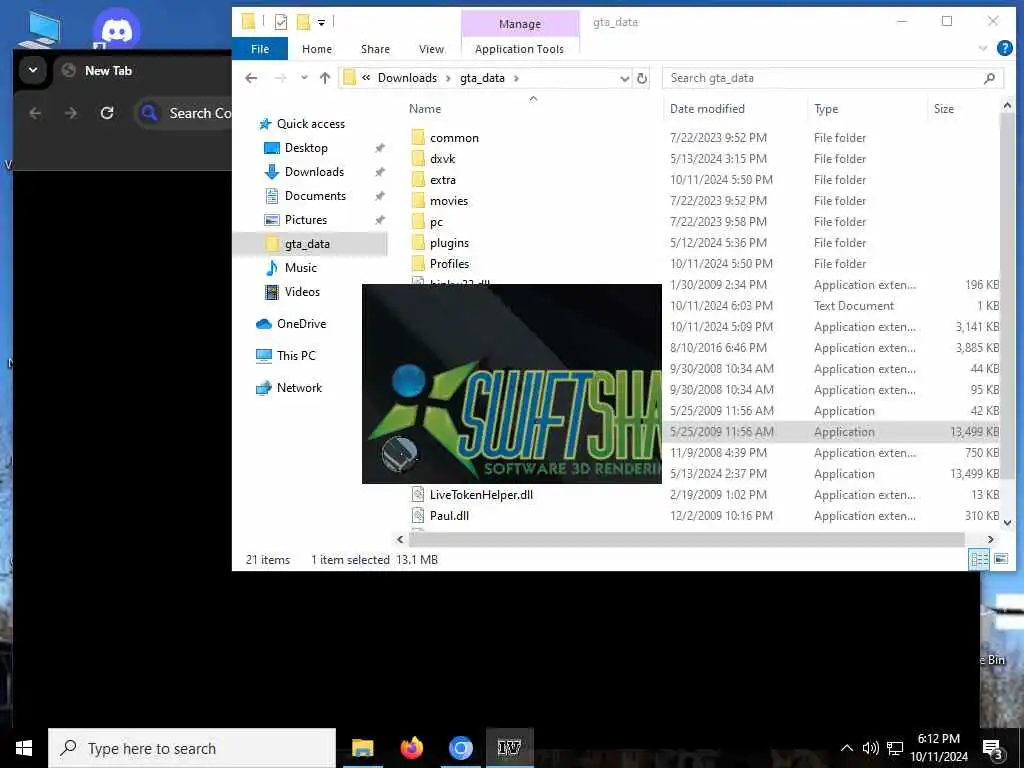Sort files by the Type column

click(826, 109)
